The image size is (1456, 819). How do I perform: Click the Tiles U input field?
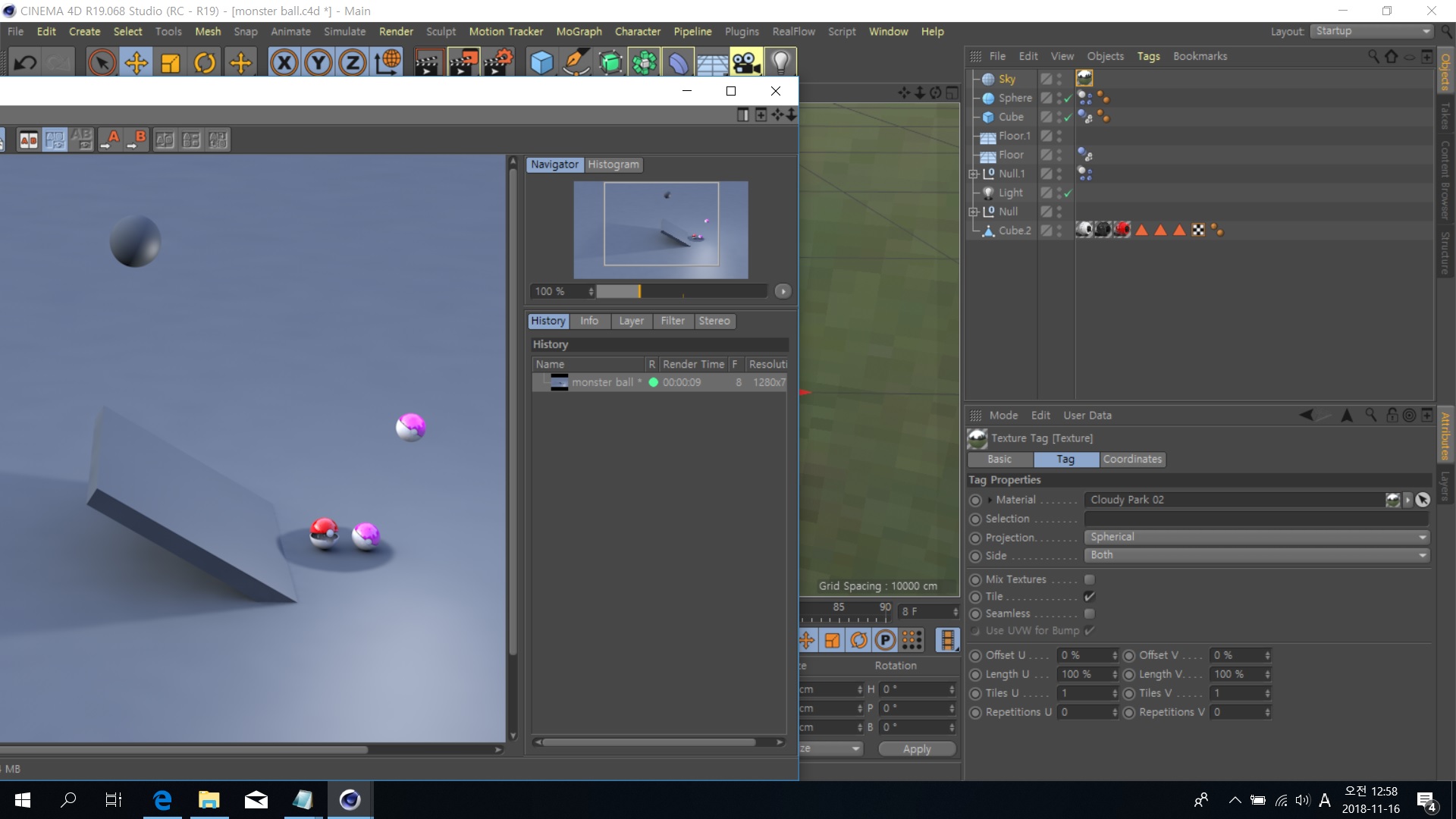[1083, 693]
